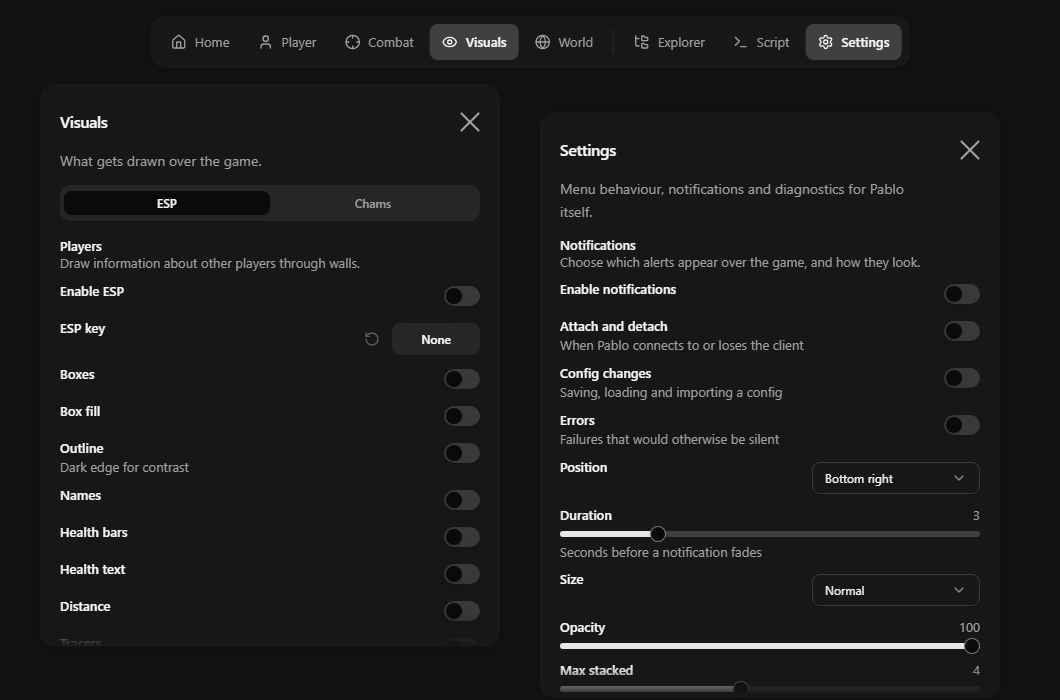
Task: Close the Settings panel
Action: pyautogui.click(x=970, y=150)
